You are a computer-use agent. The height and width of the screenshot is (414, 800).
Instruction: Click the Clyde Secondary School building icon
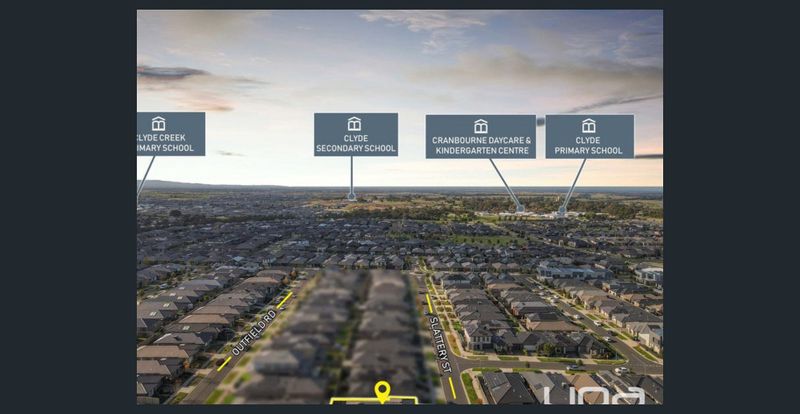[x=355, y=125]
